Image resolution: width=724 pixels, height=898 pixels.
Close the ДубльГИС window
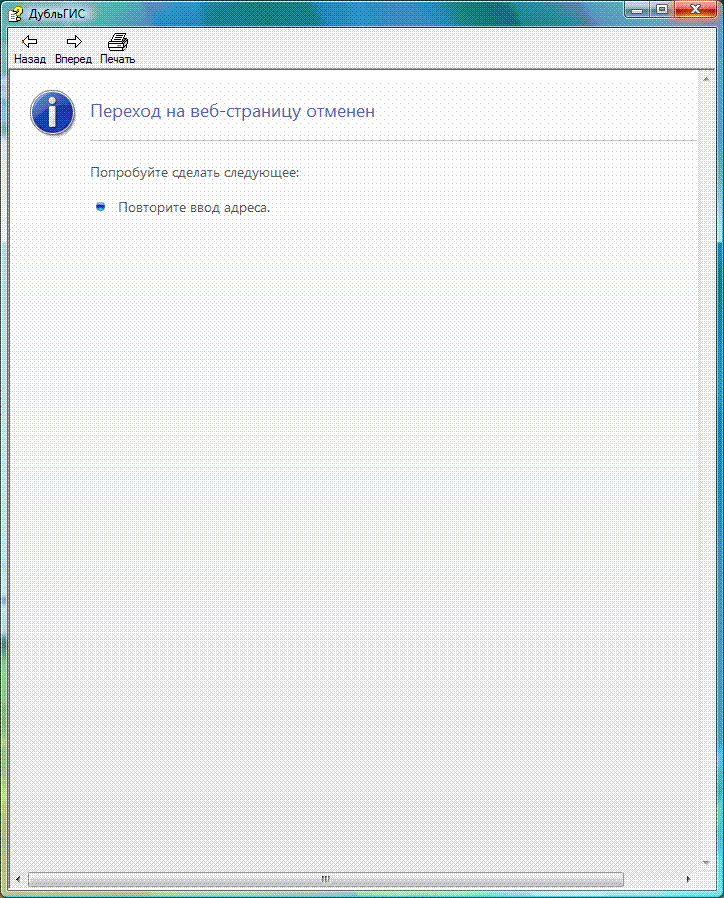point(695,10)
